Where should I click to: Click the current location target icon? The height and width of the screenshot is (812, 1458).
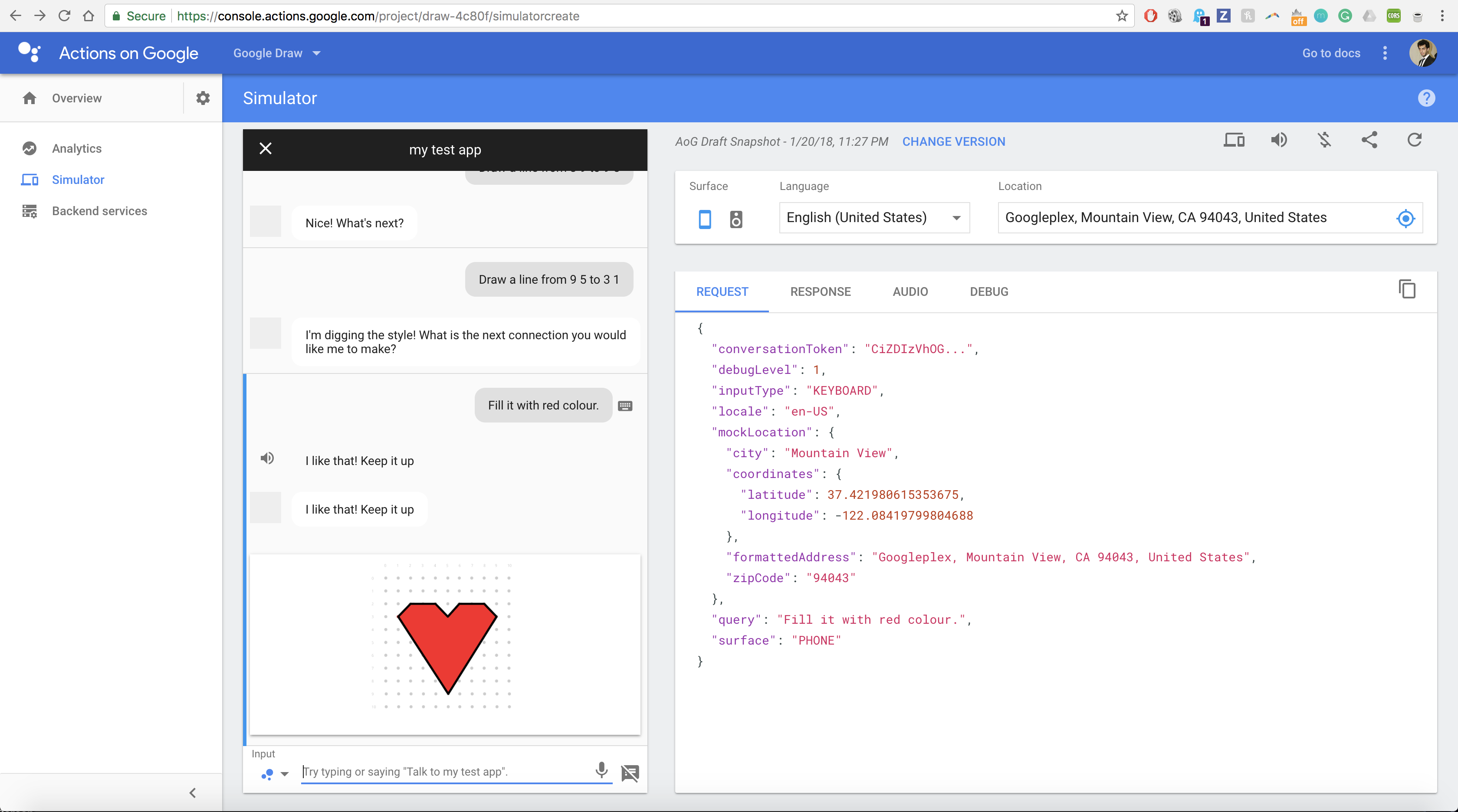point(1405,219)
